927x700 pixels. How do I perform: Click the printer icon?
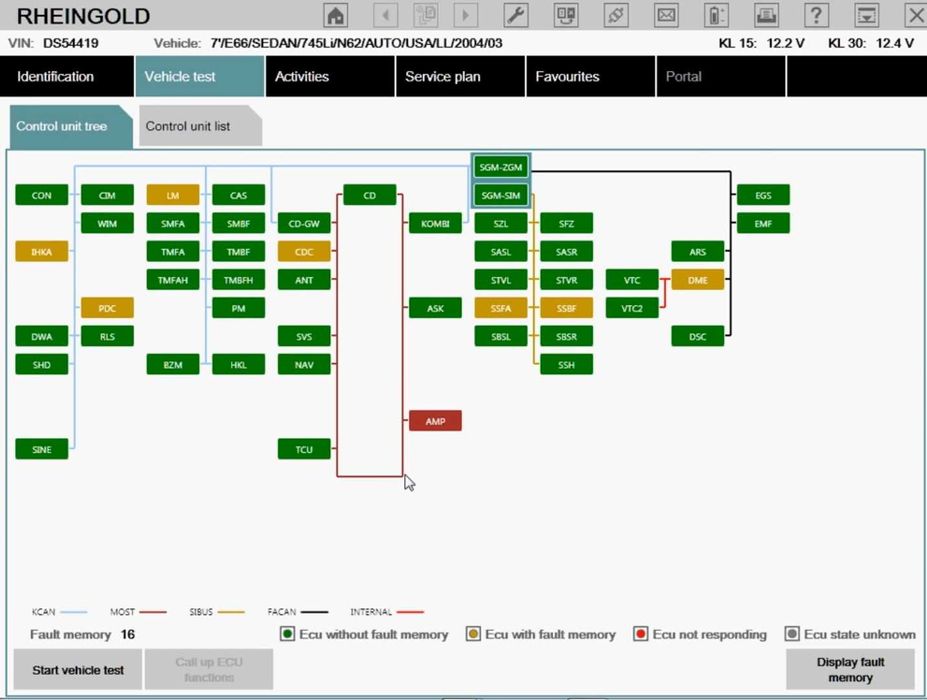point(766,15)
